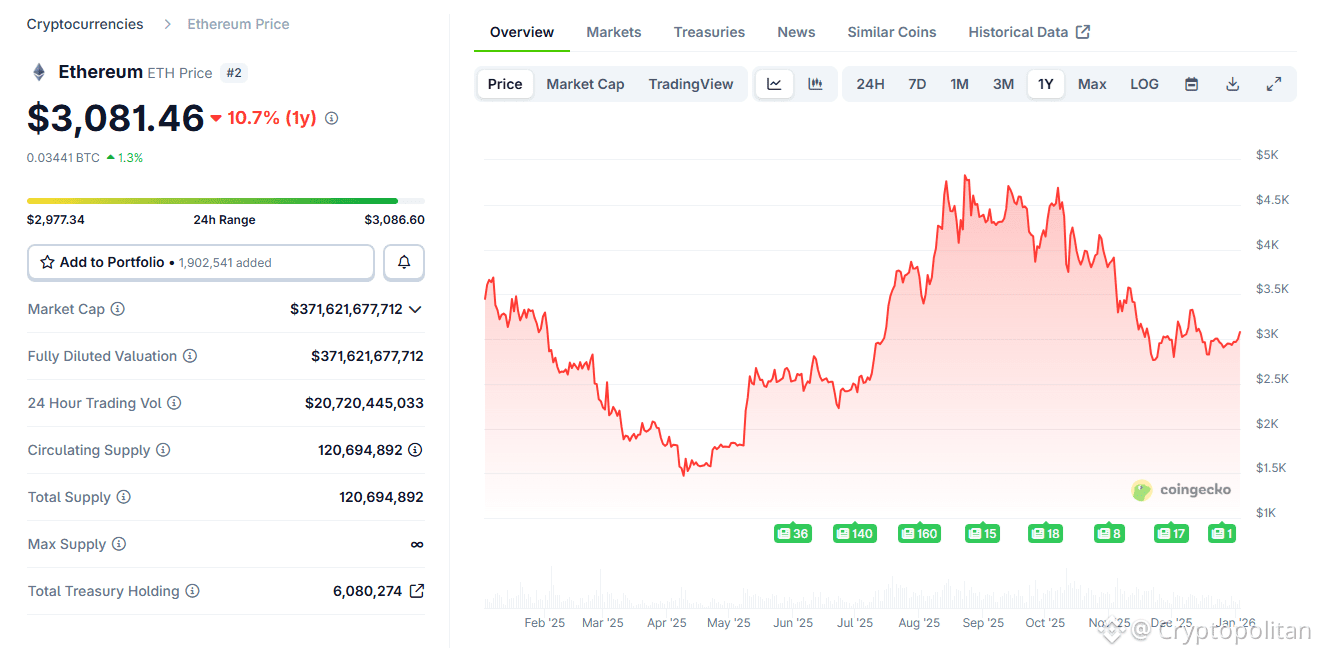Image resolution: width=1319 pixels, height=655 pixels.
Task: Open price alerts via the bell icon
Action: click(404, 262)
